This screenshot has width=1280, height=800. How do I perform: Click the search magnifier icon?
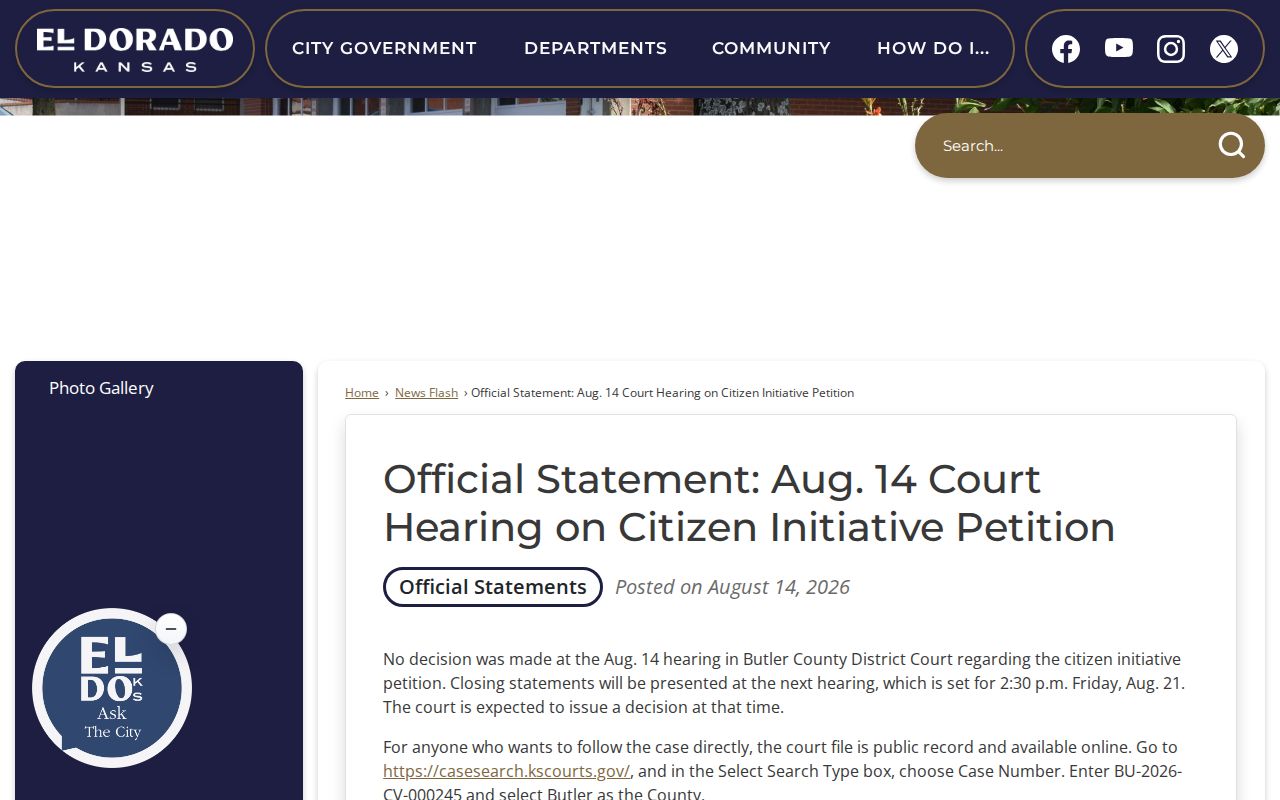pos(1231,146)
